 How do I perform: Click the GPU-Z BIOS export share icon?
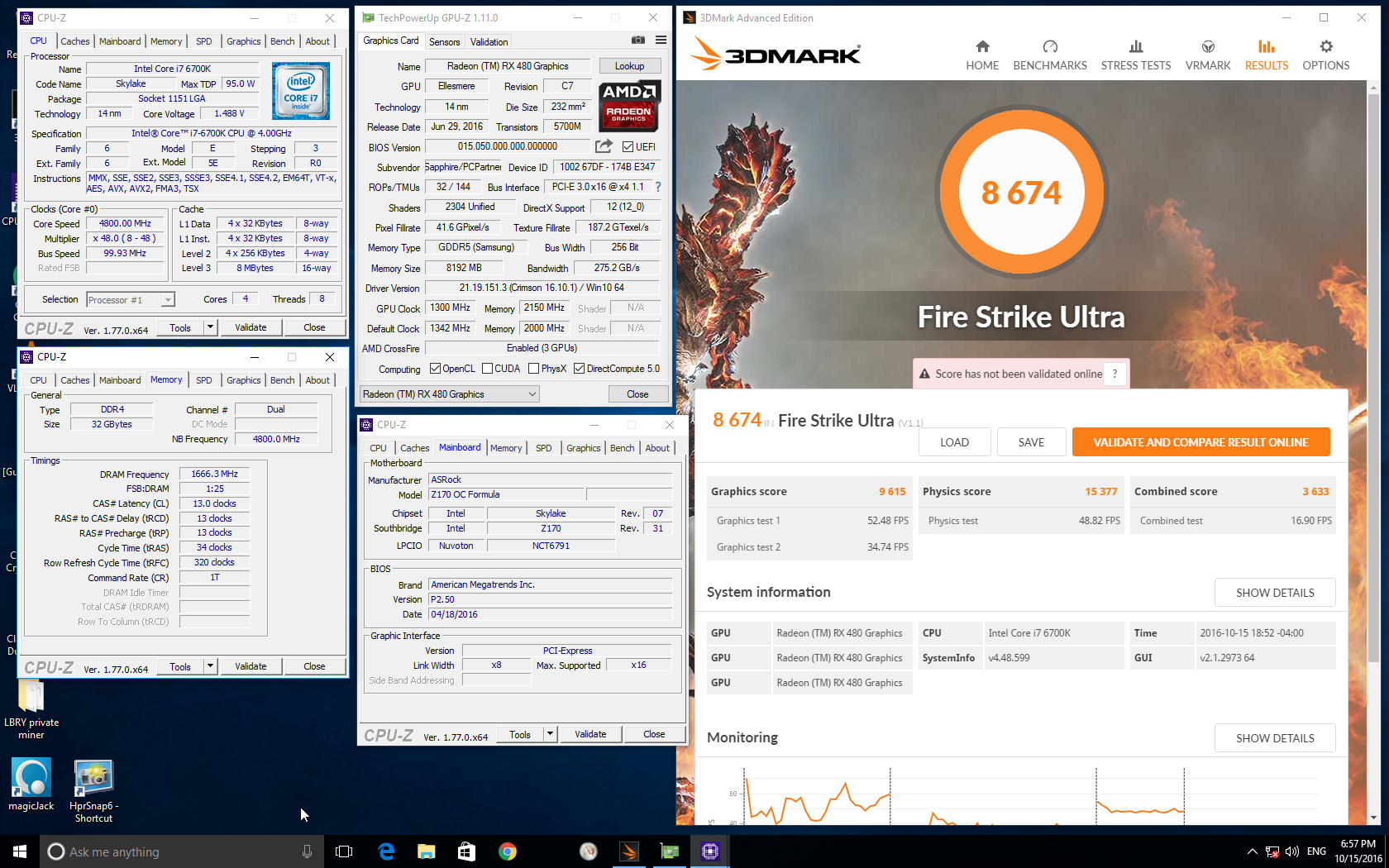pyautogui.click(x=604, y=146)
